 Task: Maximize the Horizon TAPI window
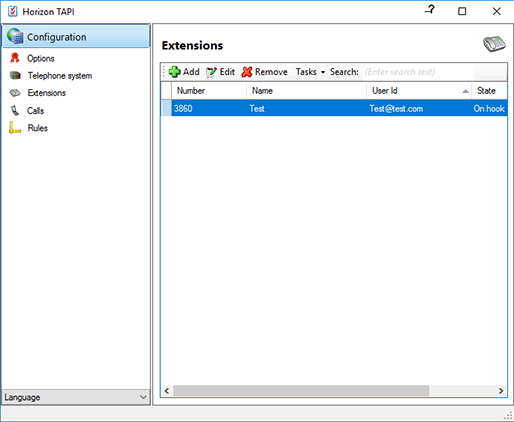[462, 11]
